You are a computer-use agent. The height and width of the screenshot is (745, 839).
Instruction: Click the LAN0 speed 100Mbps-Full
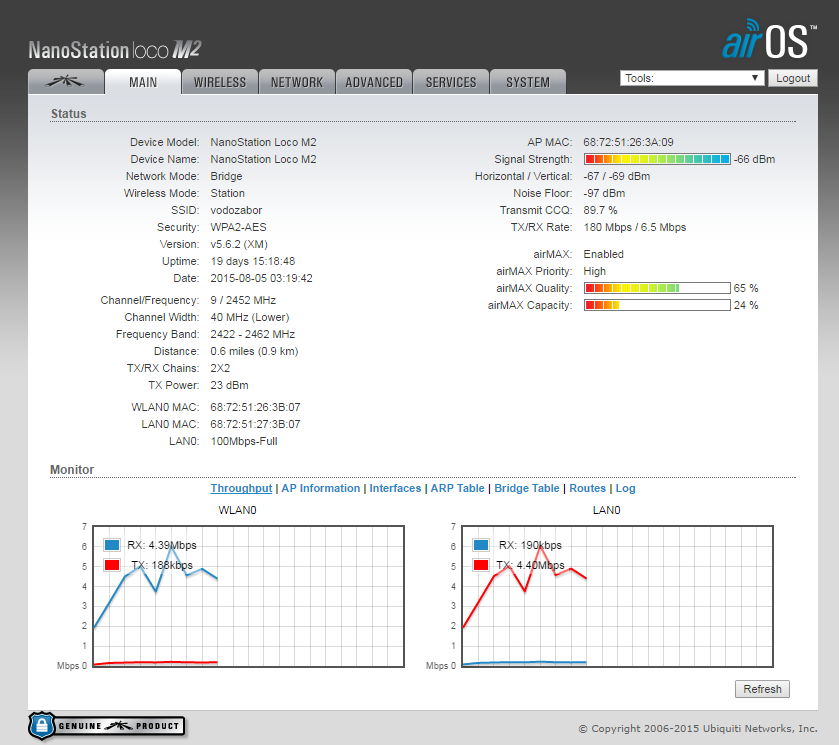[244, 442]
